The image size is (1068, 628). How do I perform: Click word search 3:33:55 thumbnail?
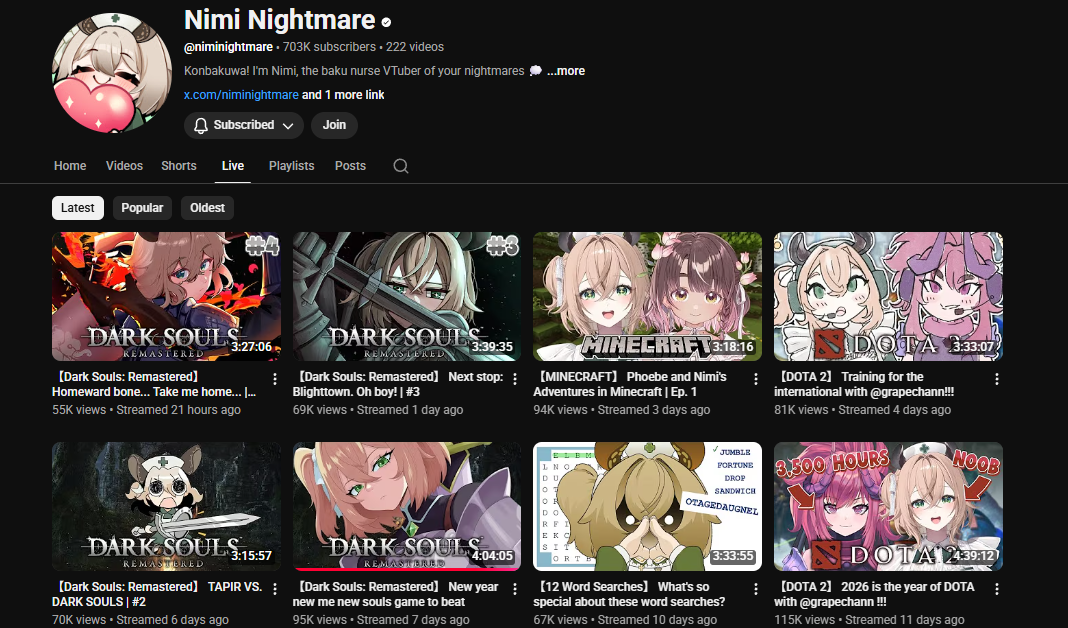click(648, 506)
